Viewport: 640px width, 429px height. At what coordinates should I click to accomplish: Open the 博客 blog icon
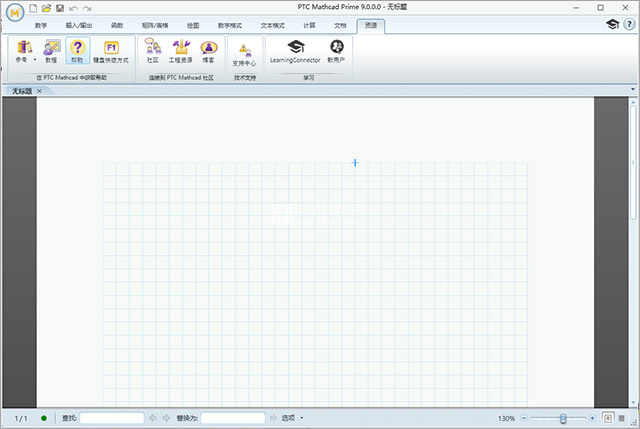pyautogui.click(x=208, y=49)
